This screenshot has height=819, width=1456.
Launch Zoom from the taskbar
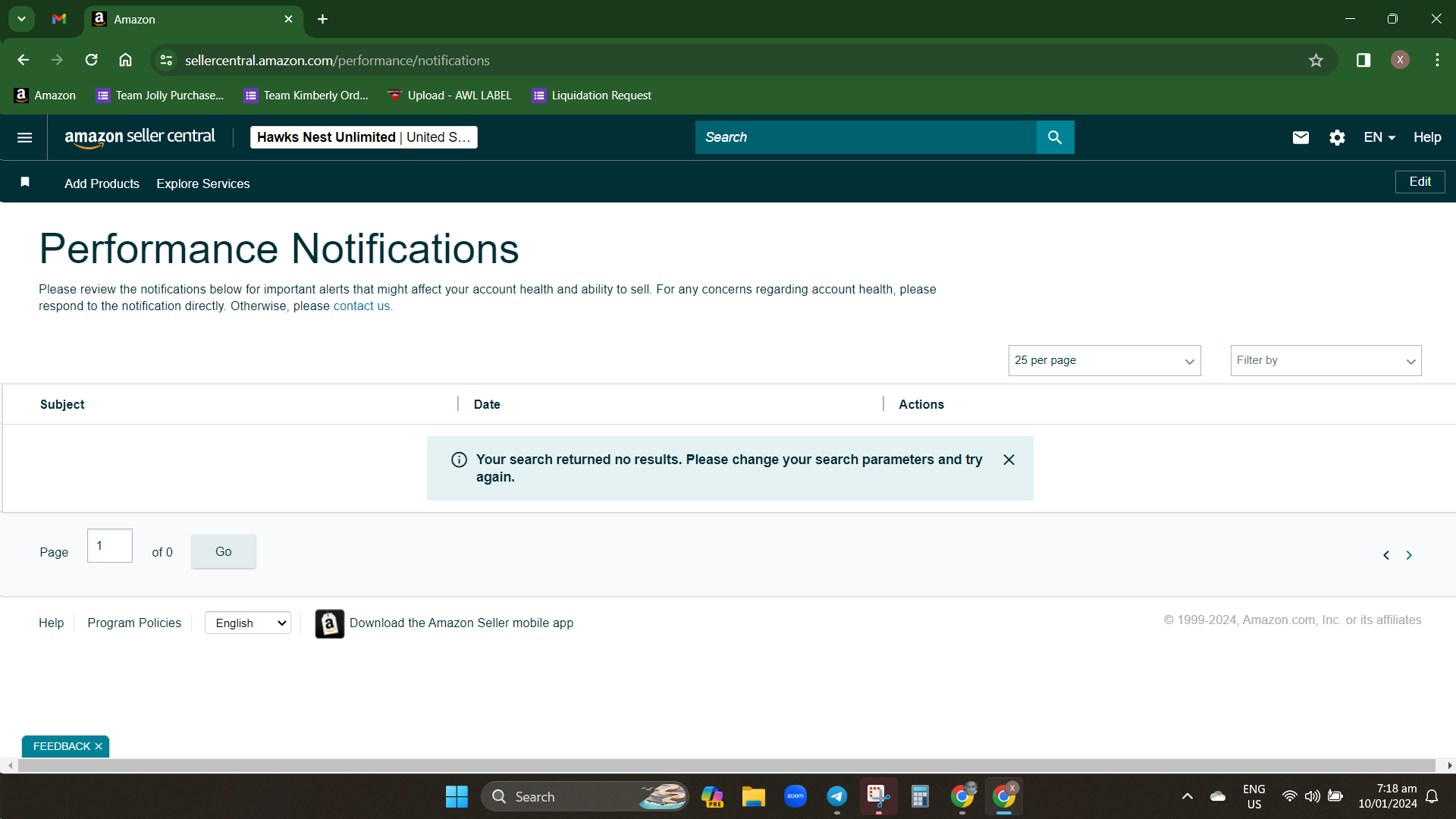point(795,797)
